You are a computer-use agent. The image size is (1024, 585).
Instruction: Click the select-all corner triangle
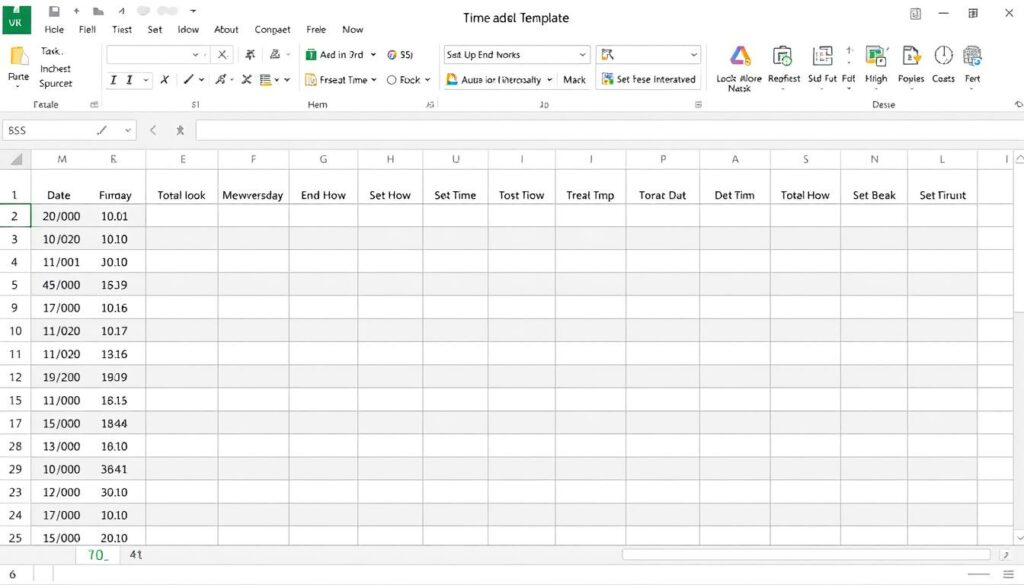tap(16, 159)
